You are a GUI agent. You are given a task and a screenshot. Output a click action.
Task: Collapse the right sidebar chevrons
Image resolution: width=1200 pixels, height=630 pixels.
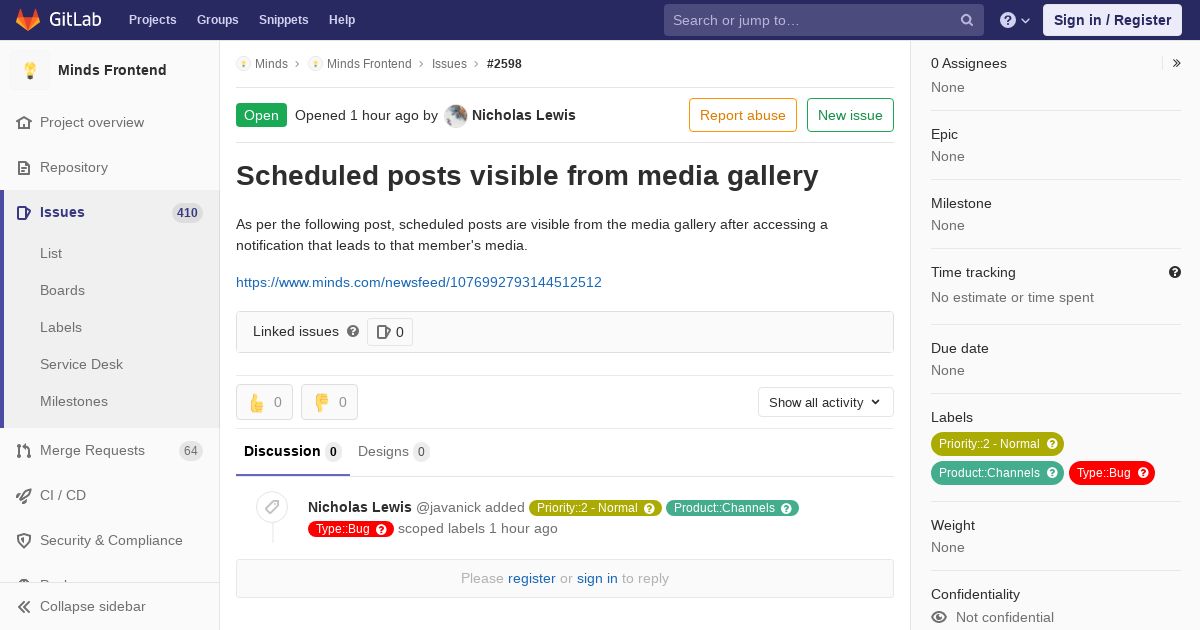point(1177,63)
